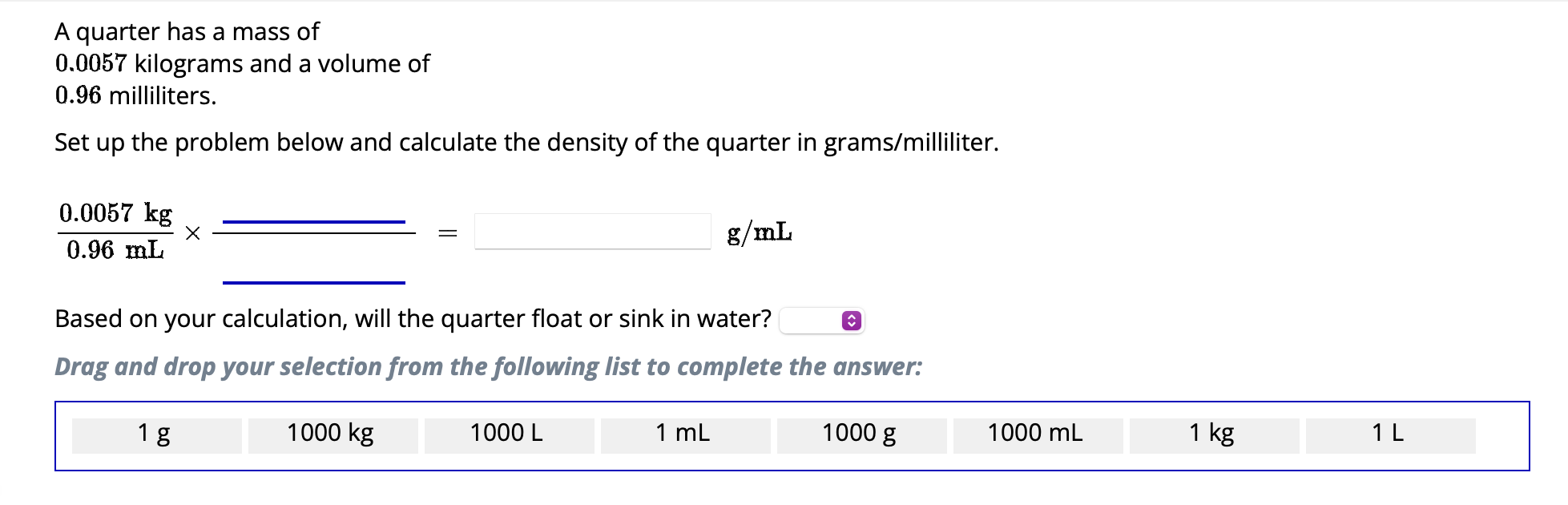This screenshot has height=505, width=1568.
Task: Click the g/mL unit label
Action: click(757, 232)
